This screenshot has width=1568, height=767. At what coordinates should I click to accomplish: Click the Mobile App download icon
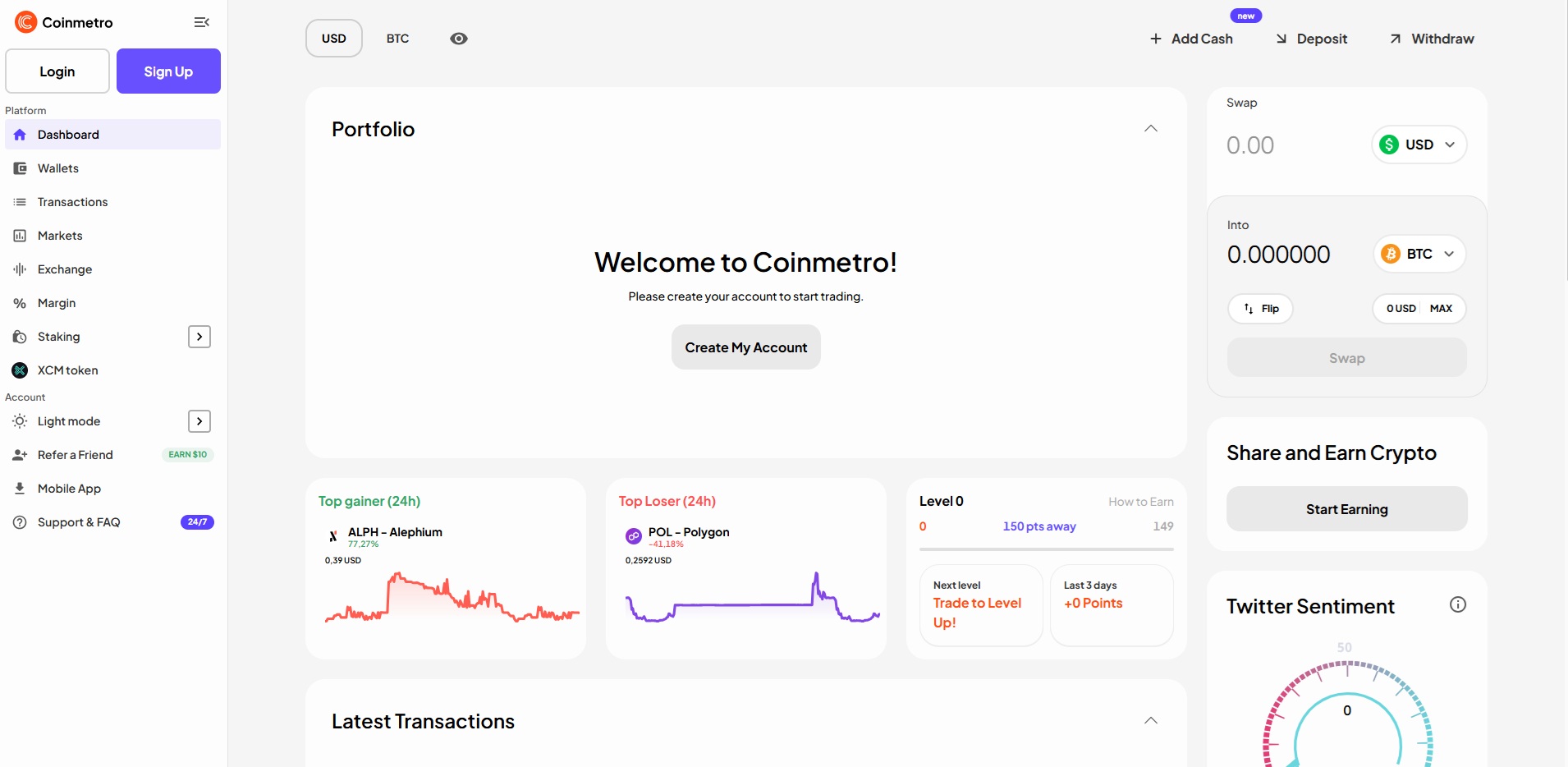20,489
